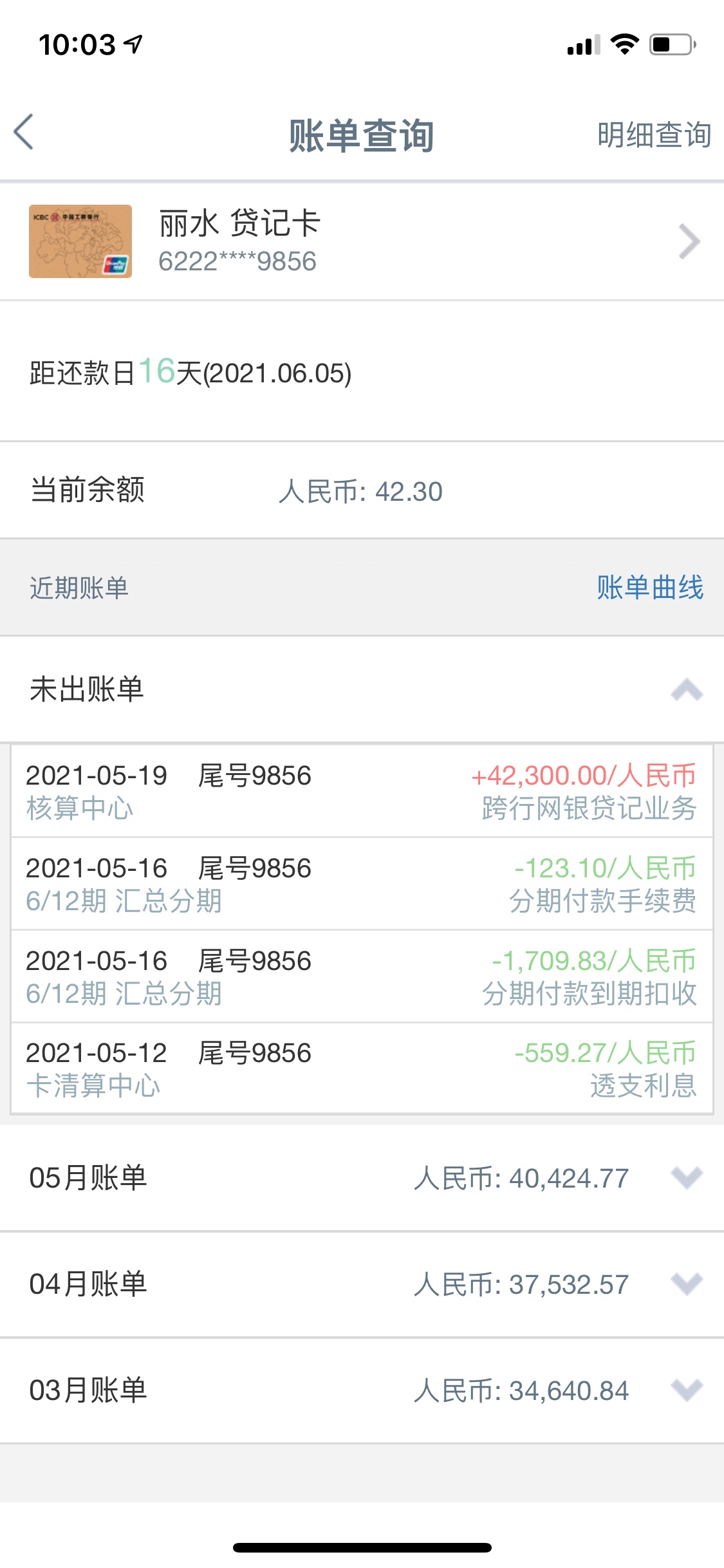Select the -123.10 分期付款手续费 transaction
724x1568 pixels.
(x=360, y=884)
